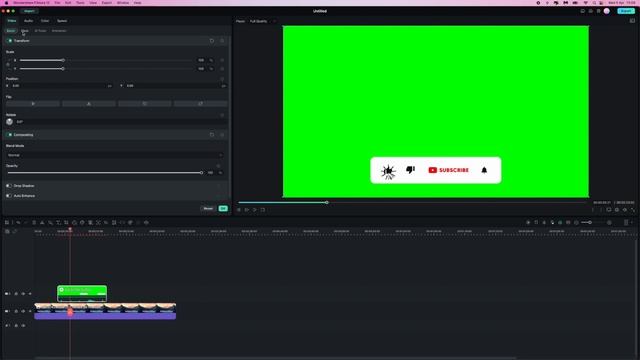This screenshot has height=360, width=640.
Task: Lock the upper green screen track
Action: 16,294
